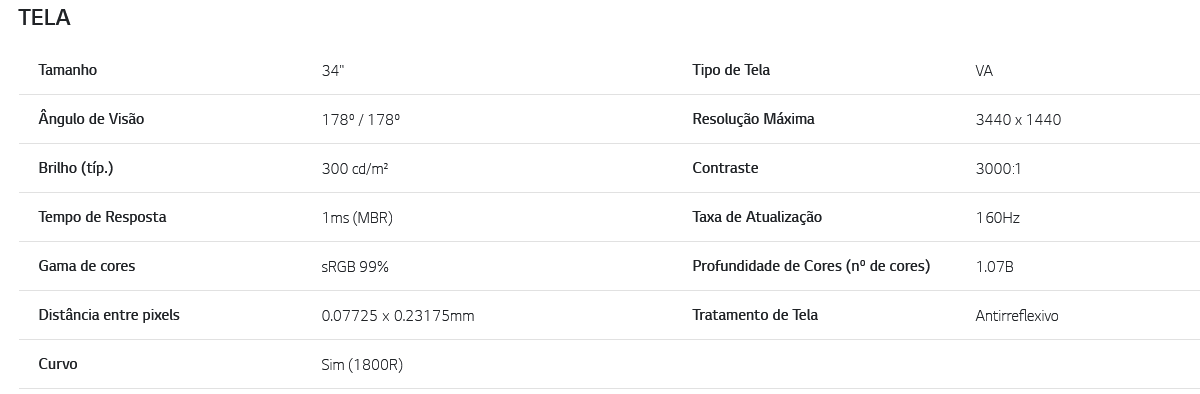Click the 178º / 178º value
This screenshot has width=1200, height=394.
[361, 119]
